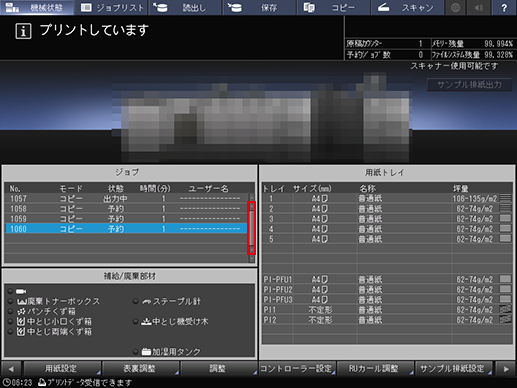The image size is (517, 388).
Task: Select job 1058 row
Action: [126, 209]
